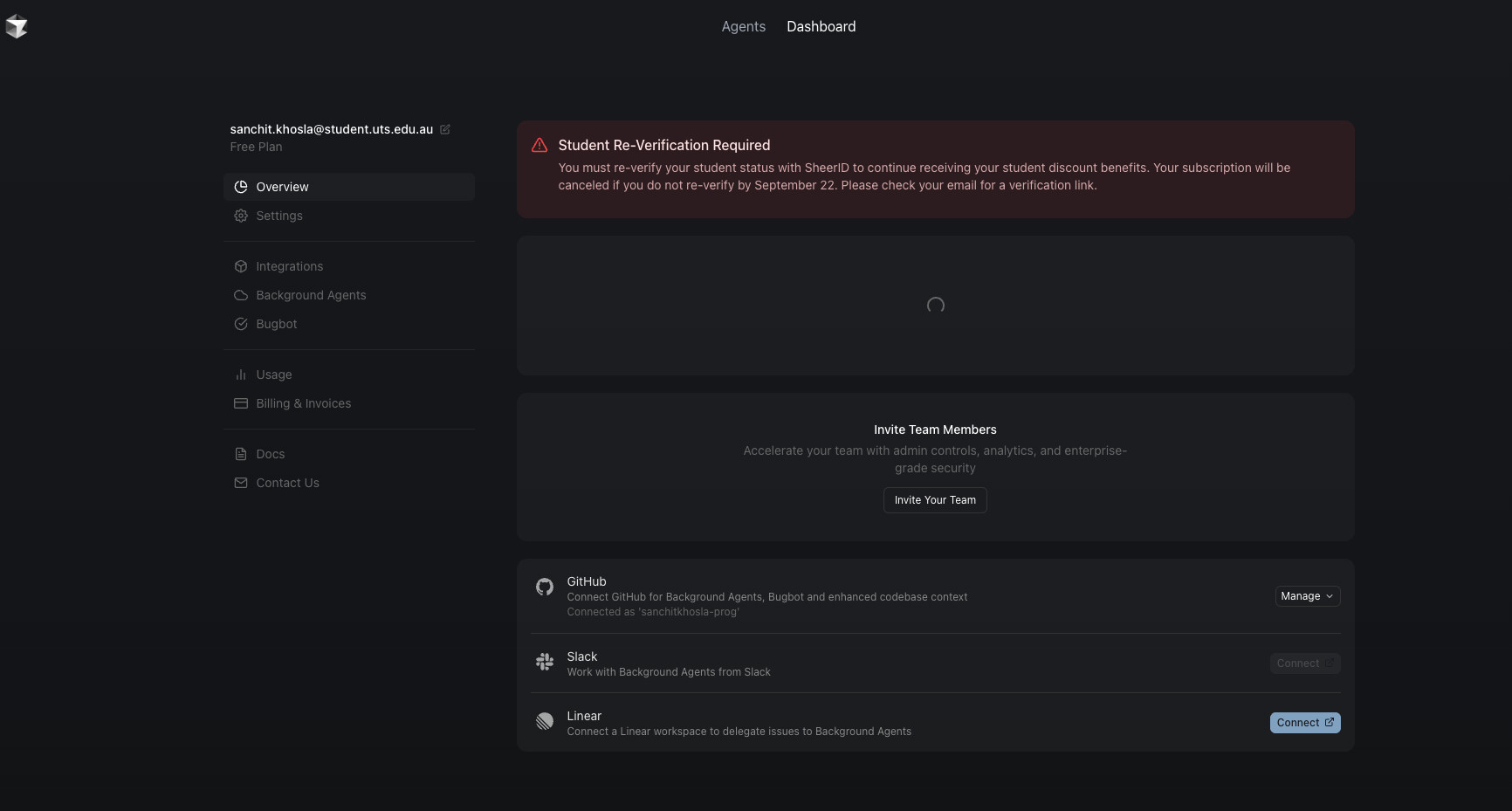Click the Integrations cube icon
This screenshot has width=1512, height=811.
241,266
